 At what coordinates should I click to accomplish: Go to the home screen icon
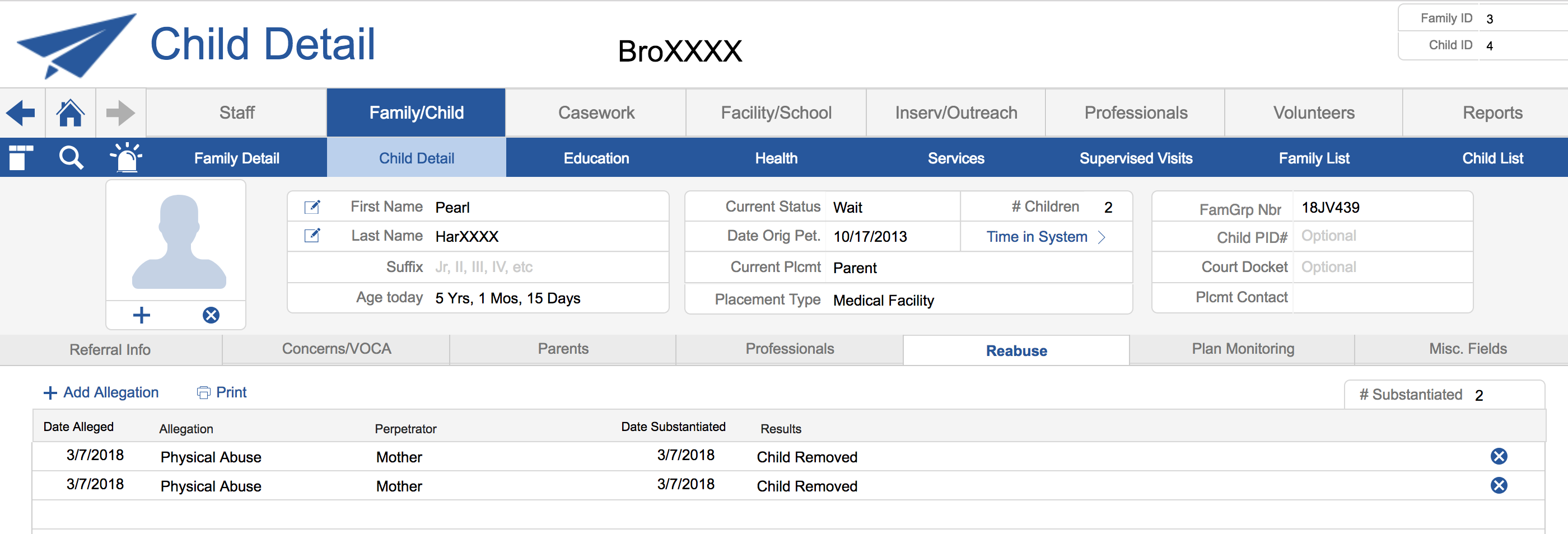click(x=70, y=113)
